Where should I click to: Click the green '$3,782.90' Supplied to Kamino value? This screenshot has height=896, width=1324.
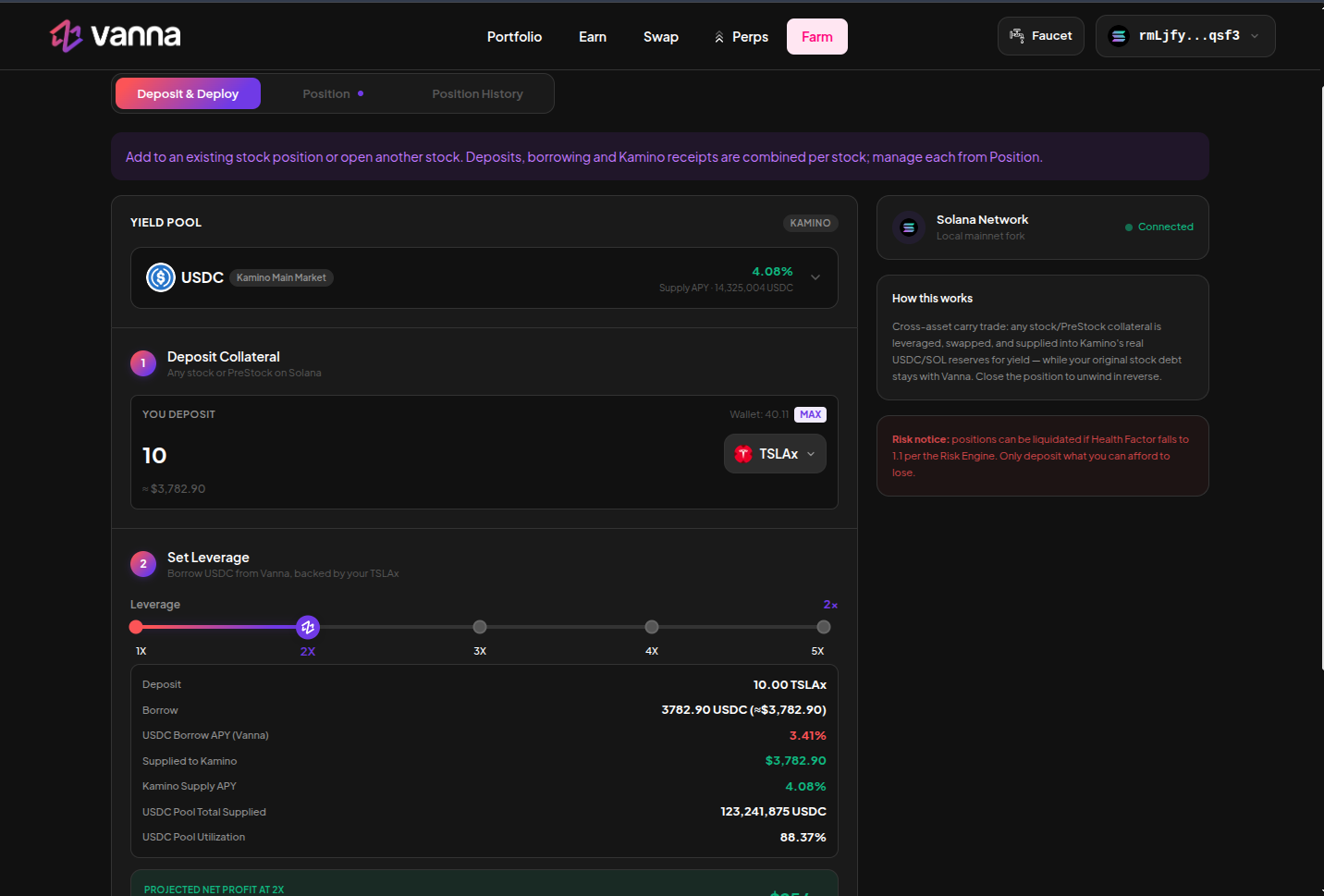coord(796,761)
